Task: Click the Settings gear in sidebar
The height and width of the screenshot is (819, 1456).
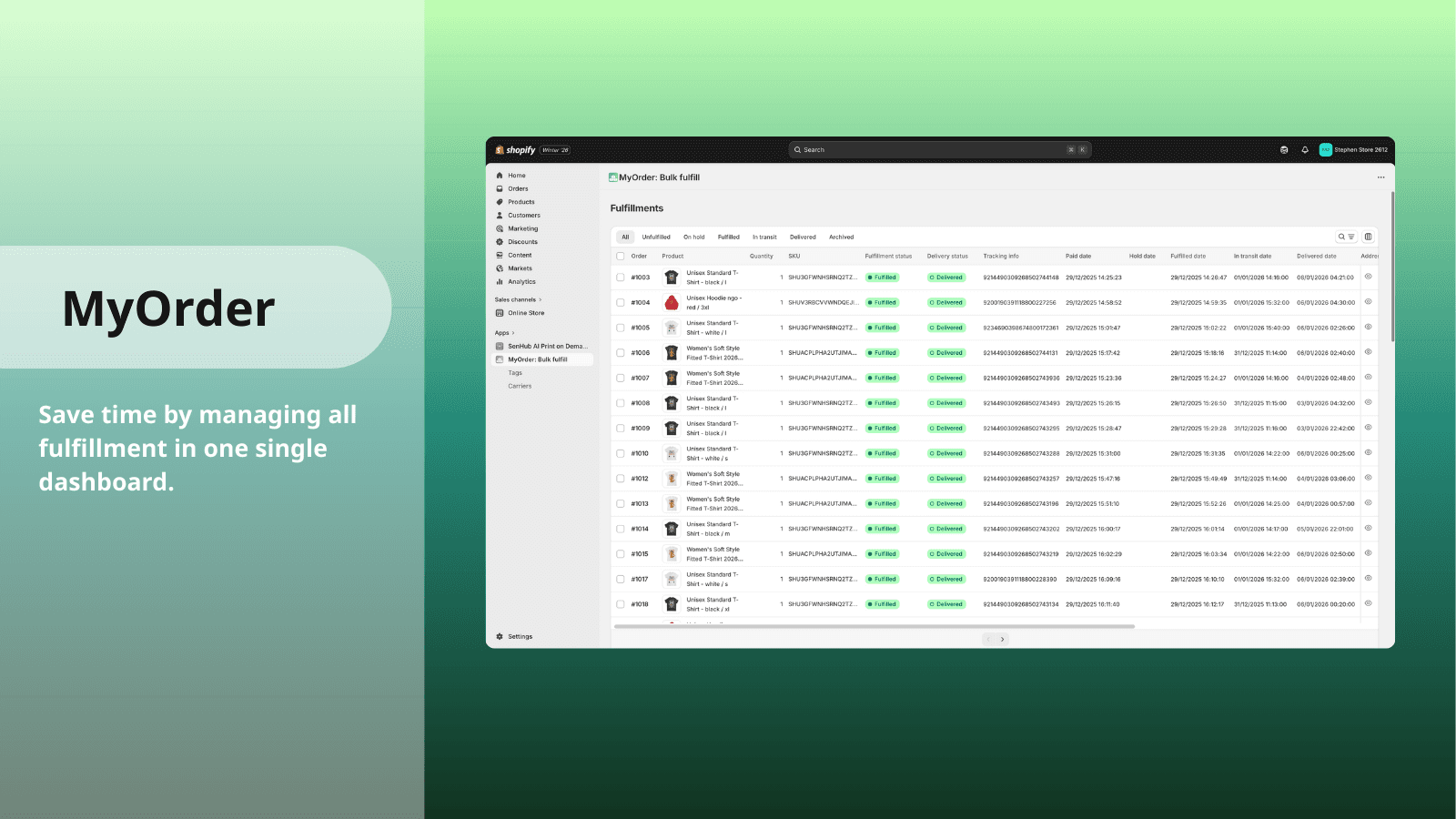Action: pos(514,637)
